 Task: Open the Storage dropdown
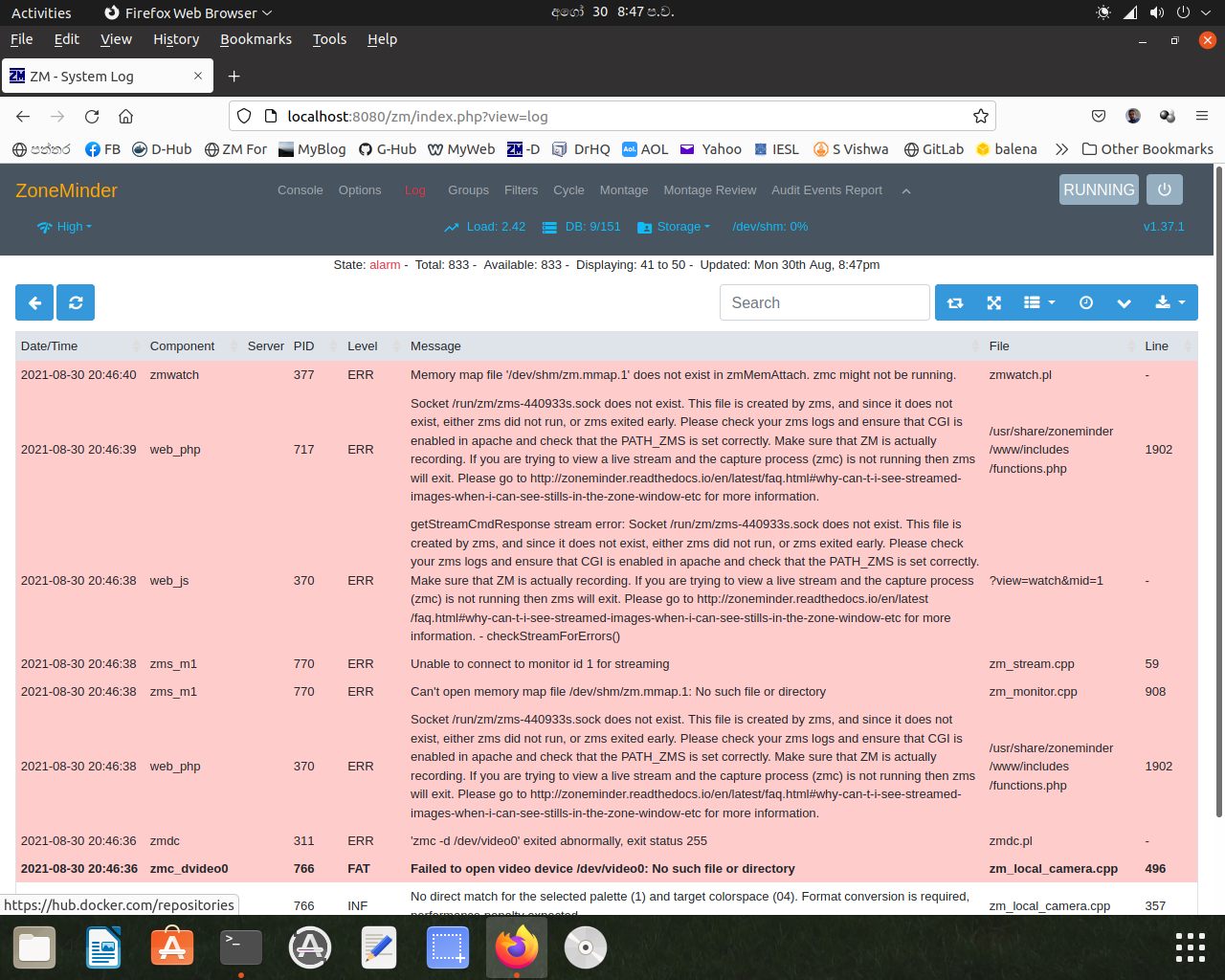(674, 227)
